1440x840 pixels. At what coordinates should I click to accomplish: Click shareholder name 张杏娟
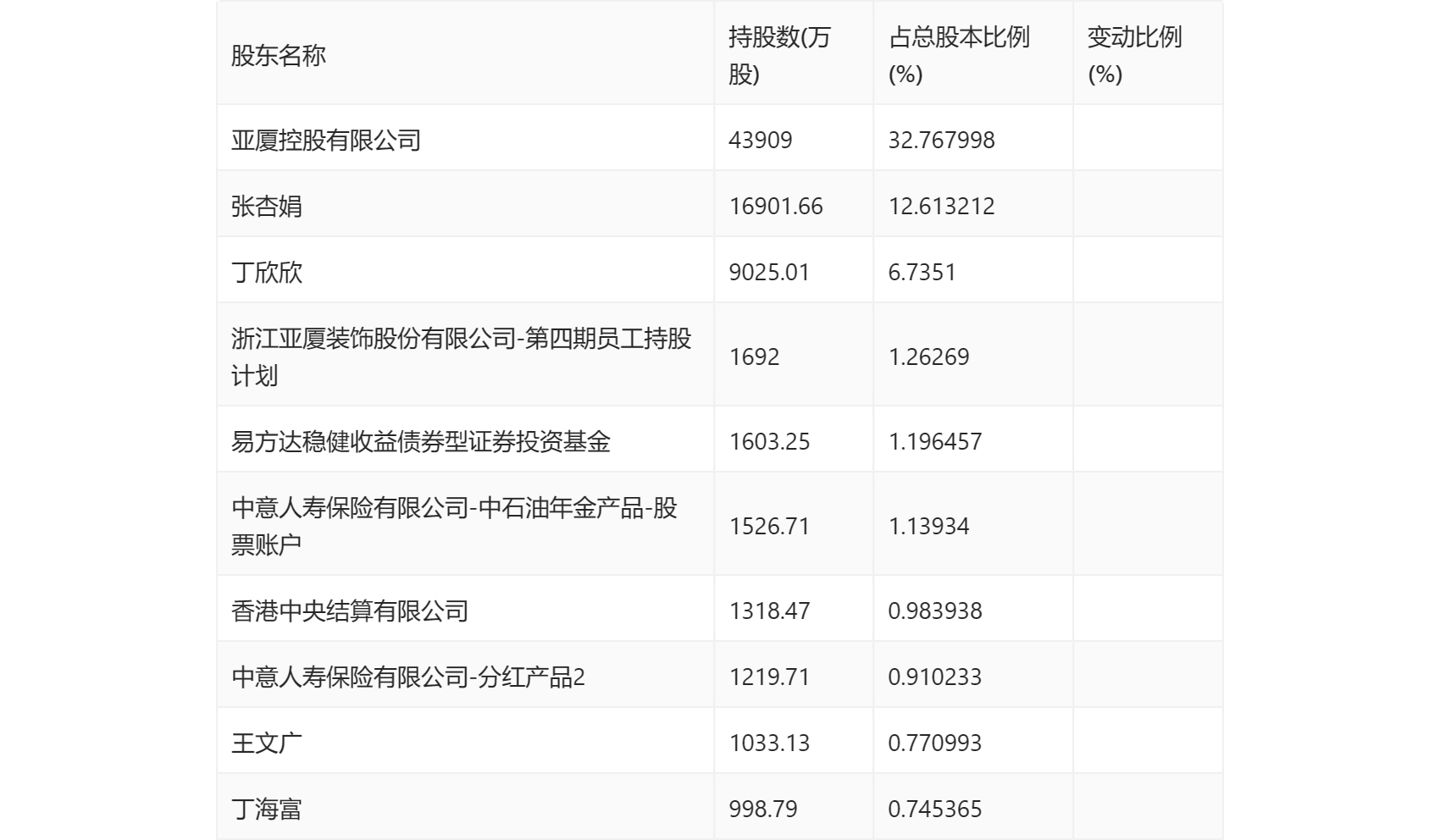coord(267,207)
